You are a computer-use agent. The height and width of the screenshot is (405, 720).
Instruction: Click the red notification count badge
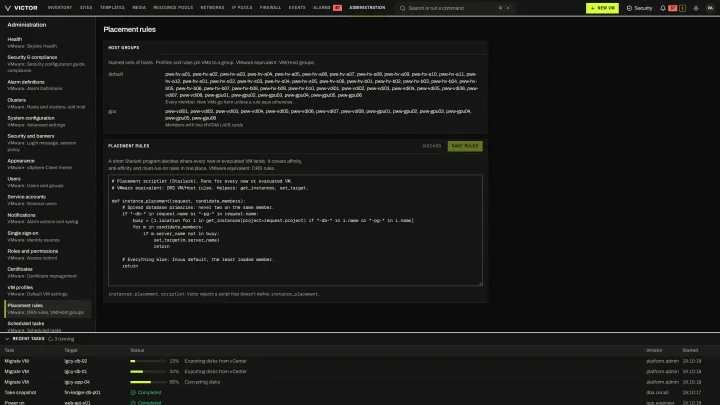pyautogui.click(x=673, y=8)
